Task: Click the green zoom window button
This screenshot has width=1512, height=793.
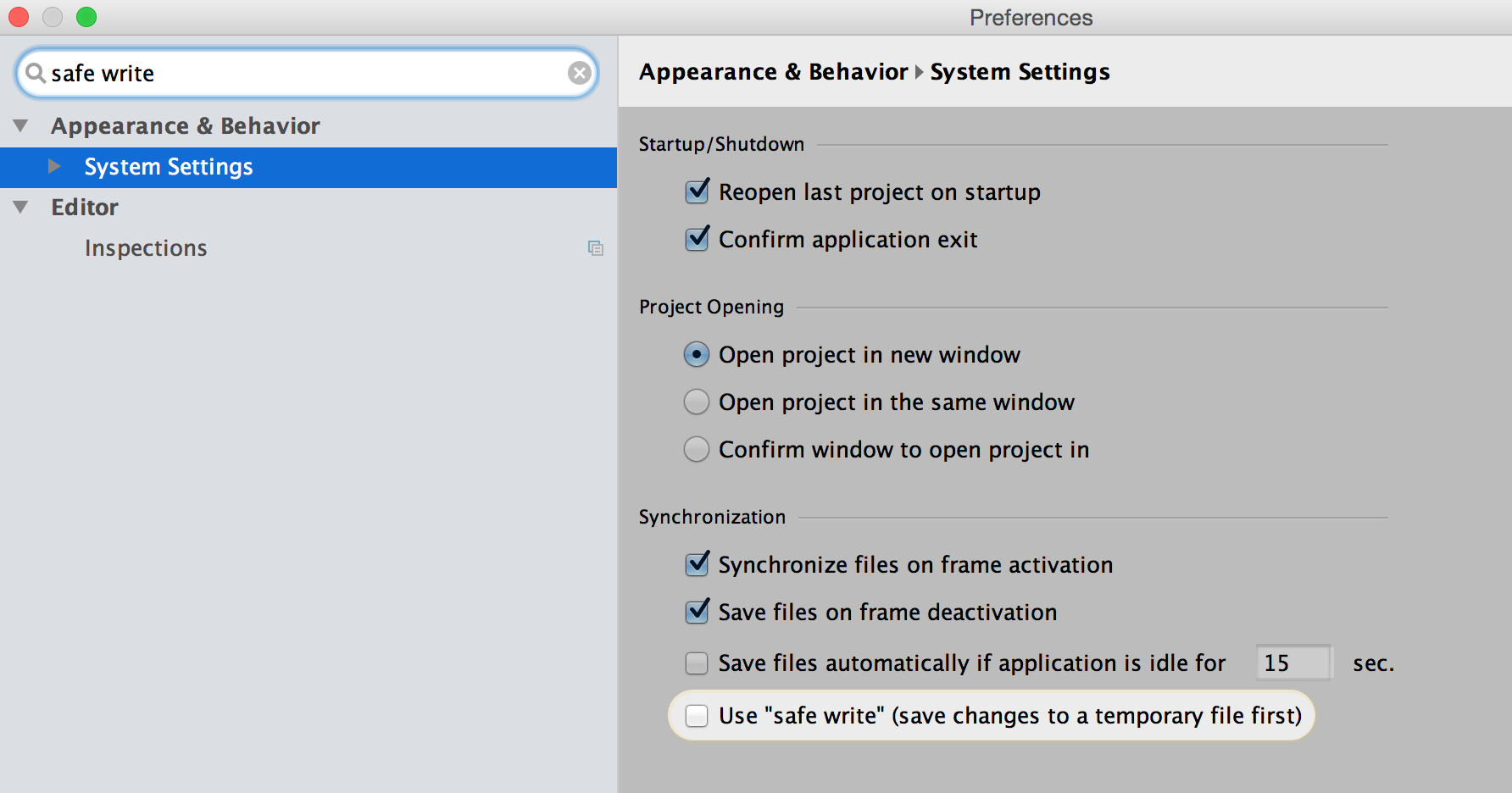Action: [x=86, y=17]
